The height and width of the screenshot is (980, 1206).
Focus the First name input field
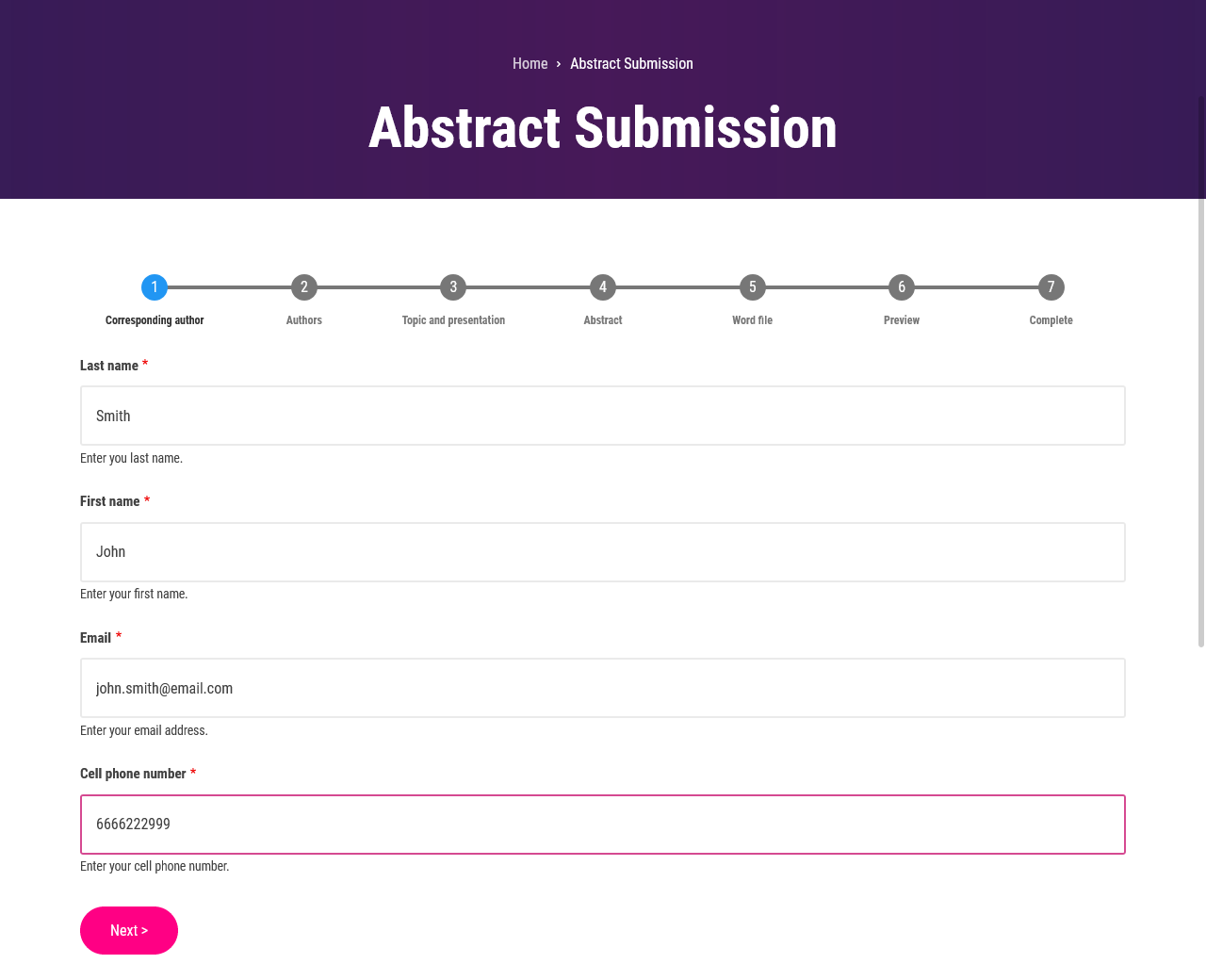coord(603,552)
